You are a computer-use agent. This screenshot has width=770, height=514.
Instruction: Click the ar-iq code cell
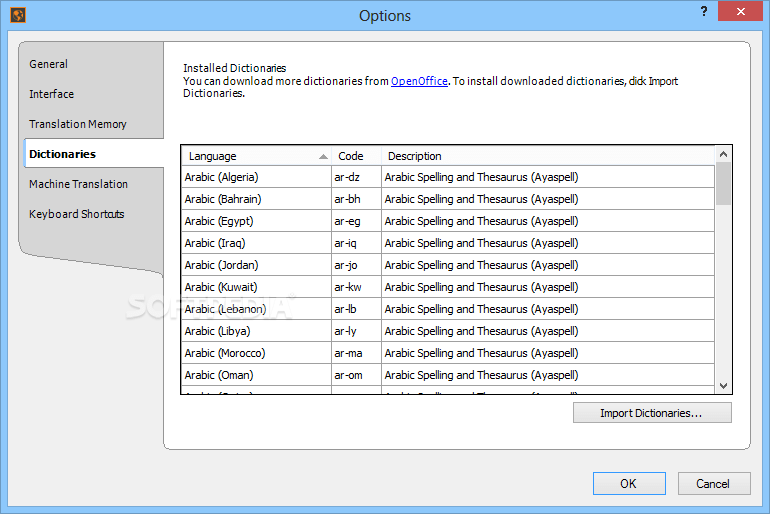(357, 243)
